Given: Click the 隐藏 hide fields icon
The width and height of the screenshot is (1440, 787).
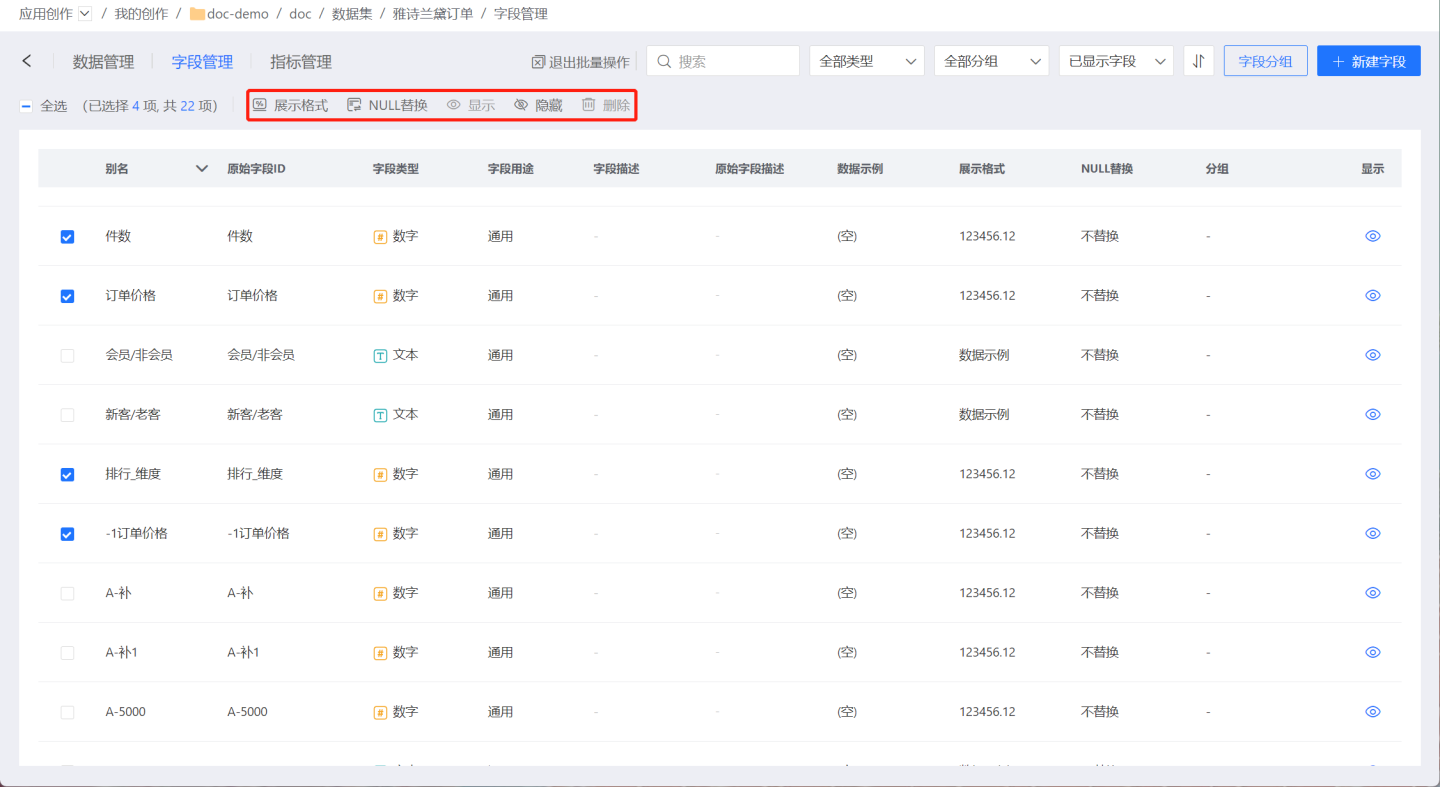Looking at the screenshot, I should 521,105.
